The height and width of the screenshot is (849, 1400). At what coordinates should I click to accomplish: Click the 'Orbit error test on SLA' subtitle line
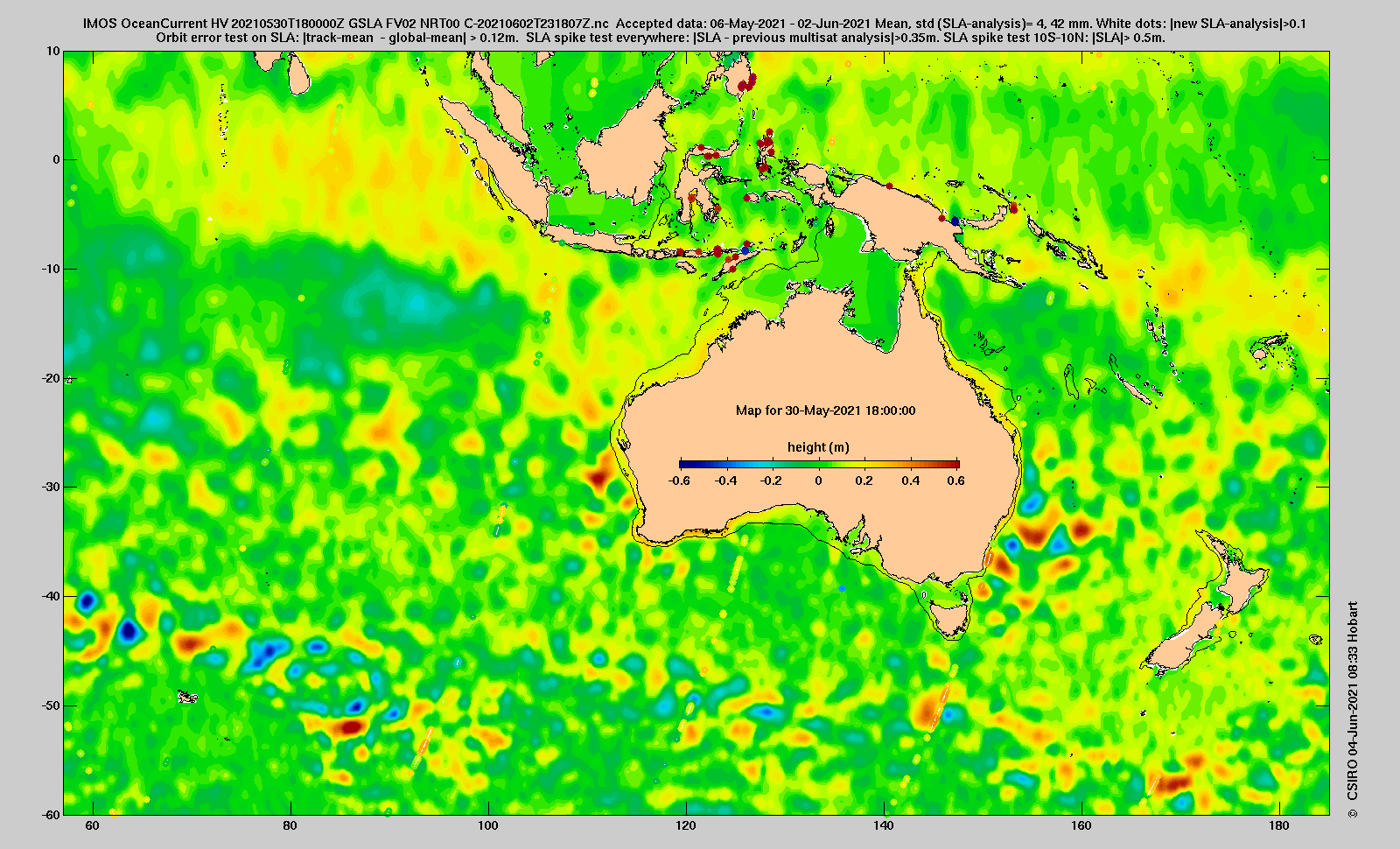coord(661,38)
